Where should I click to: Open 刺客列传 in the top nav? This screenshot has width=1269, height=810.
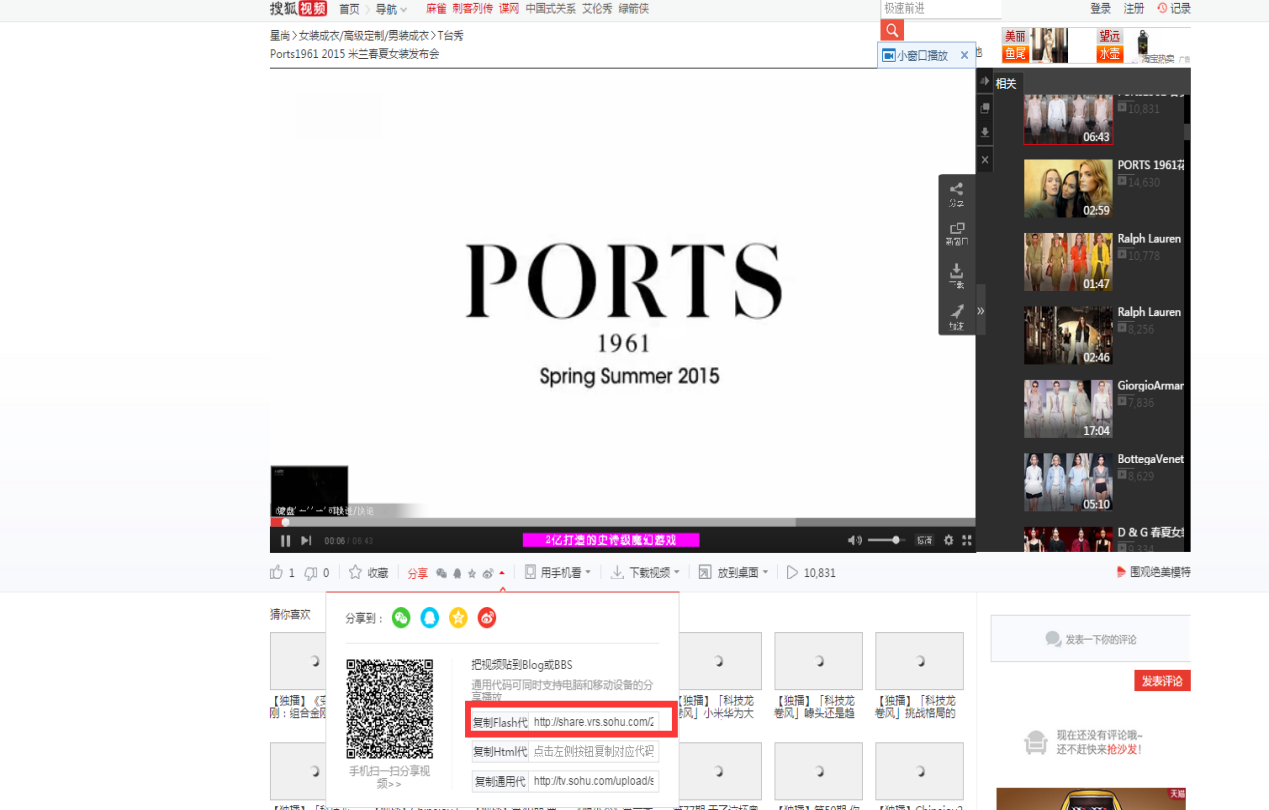473,9
